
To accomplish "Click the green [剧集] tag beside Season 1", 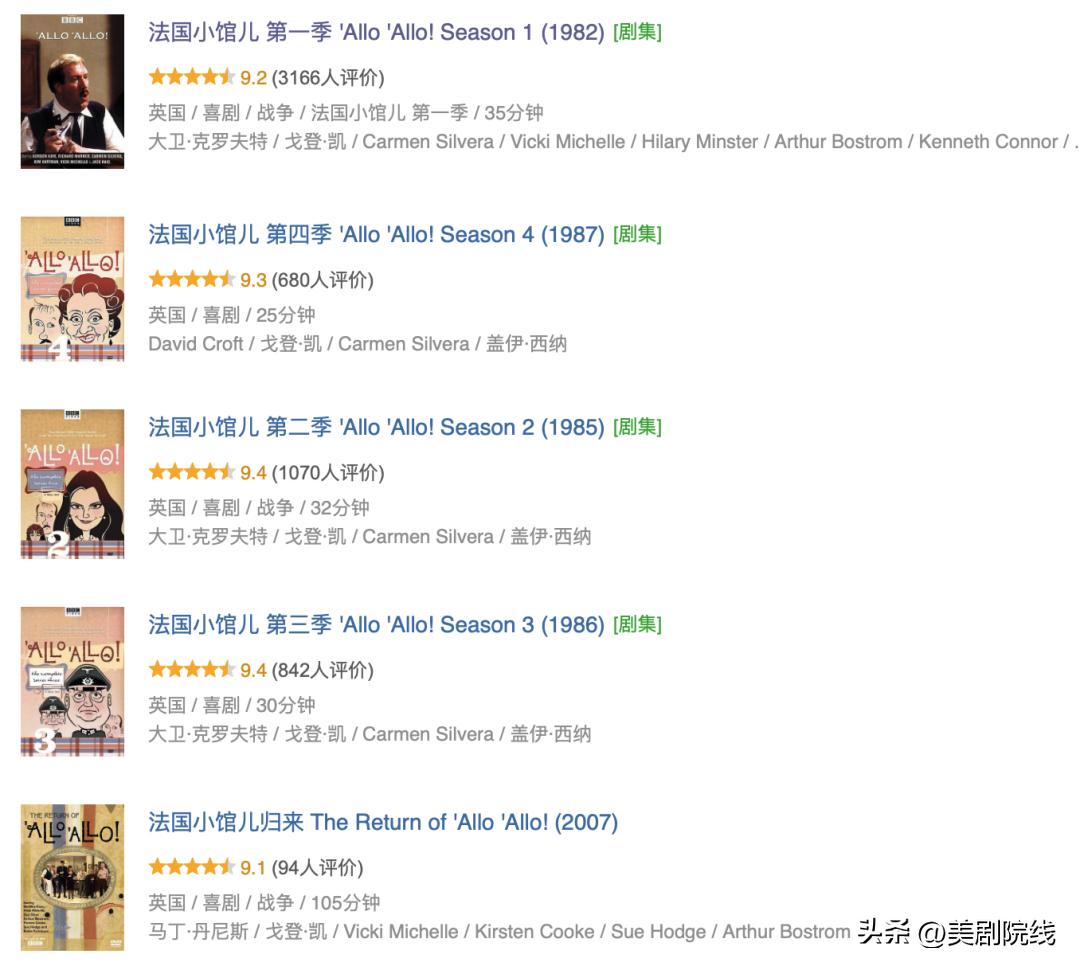I will pos(637,32).
